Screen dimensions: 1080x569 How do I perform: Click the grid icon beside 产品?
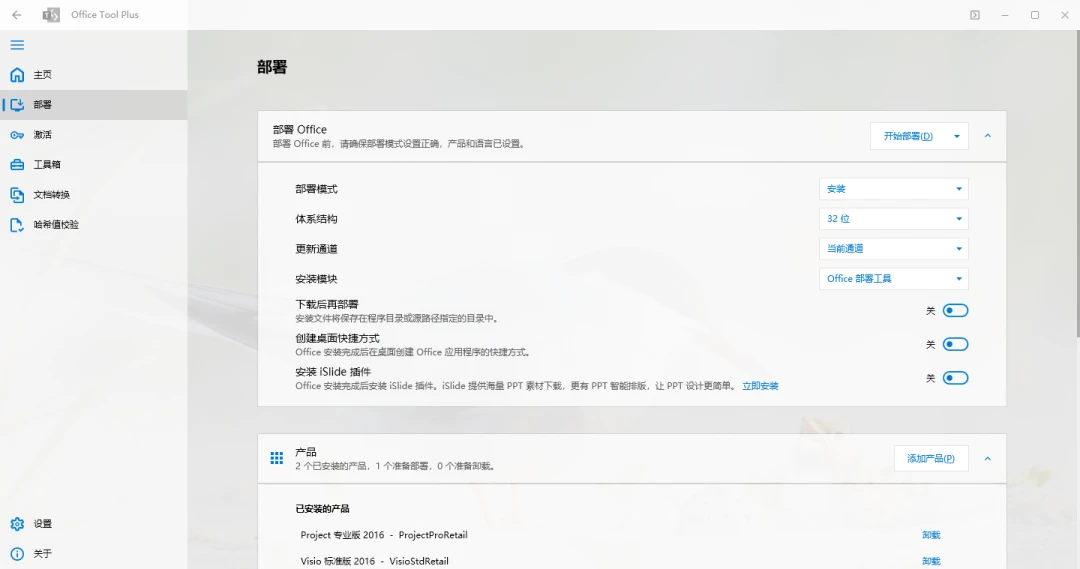[277, 458]
